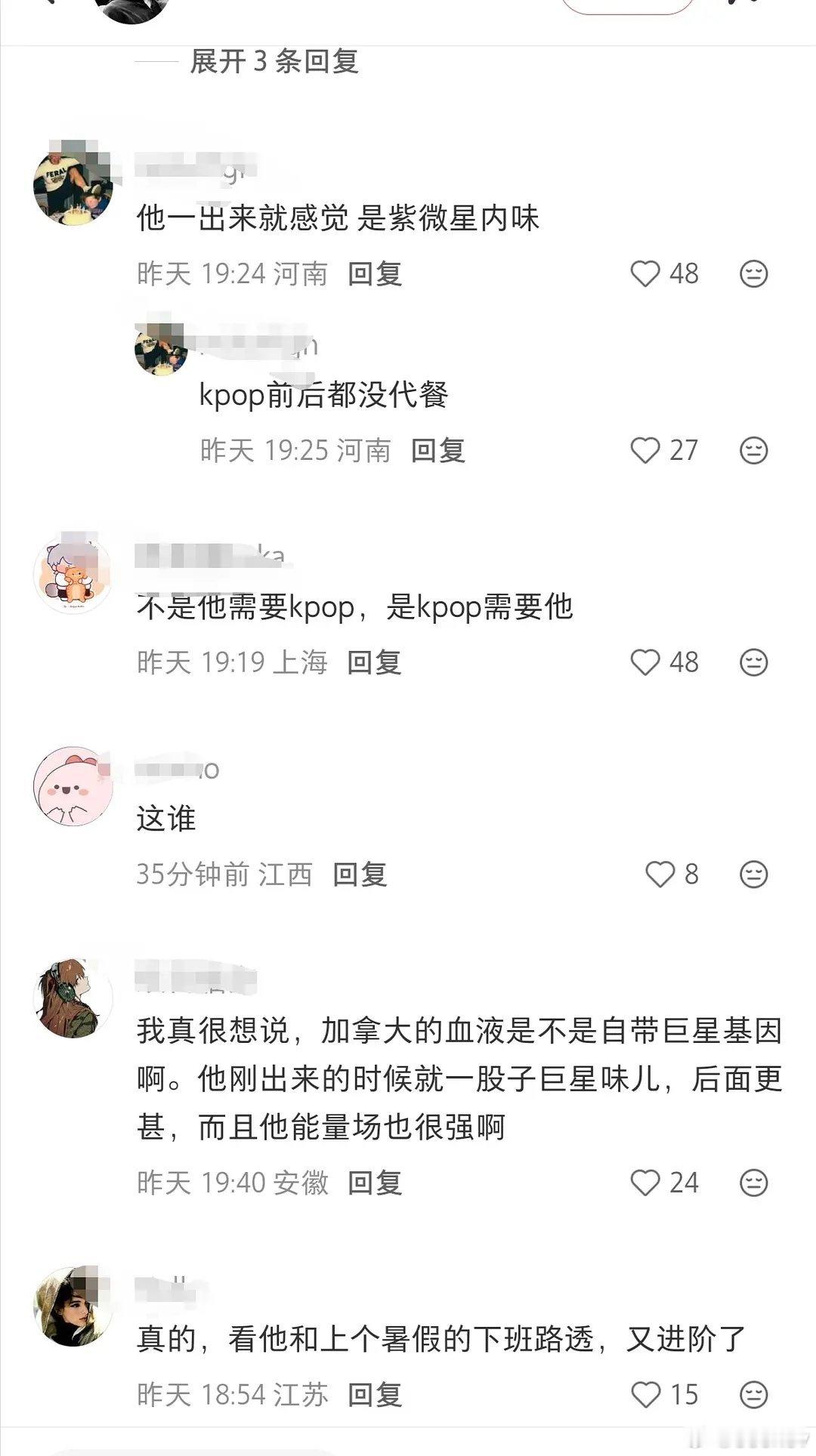This screenshot has height=1456, width=816.
Task: Open the pink blob avatar profile of 这谁 commenter
Action: [x=73, y=787]
